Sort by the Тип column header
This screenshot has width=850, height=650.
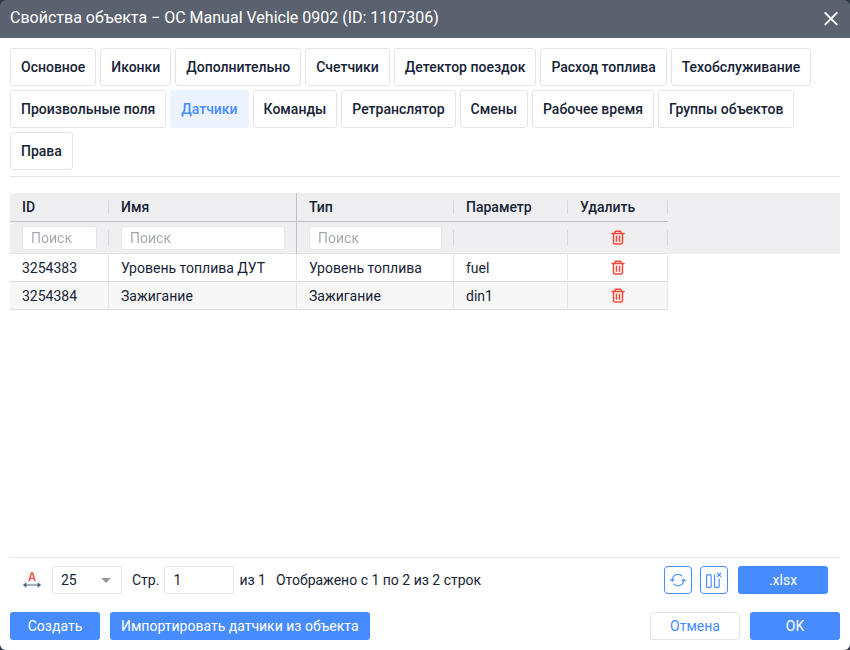click(321, 207)
